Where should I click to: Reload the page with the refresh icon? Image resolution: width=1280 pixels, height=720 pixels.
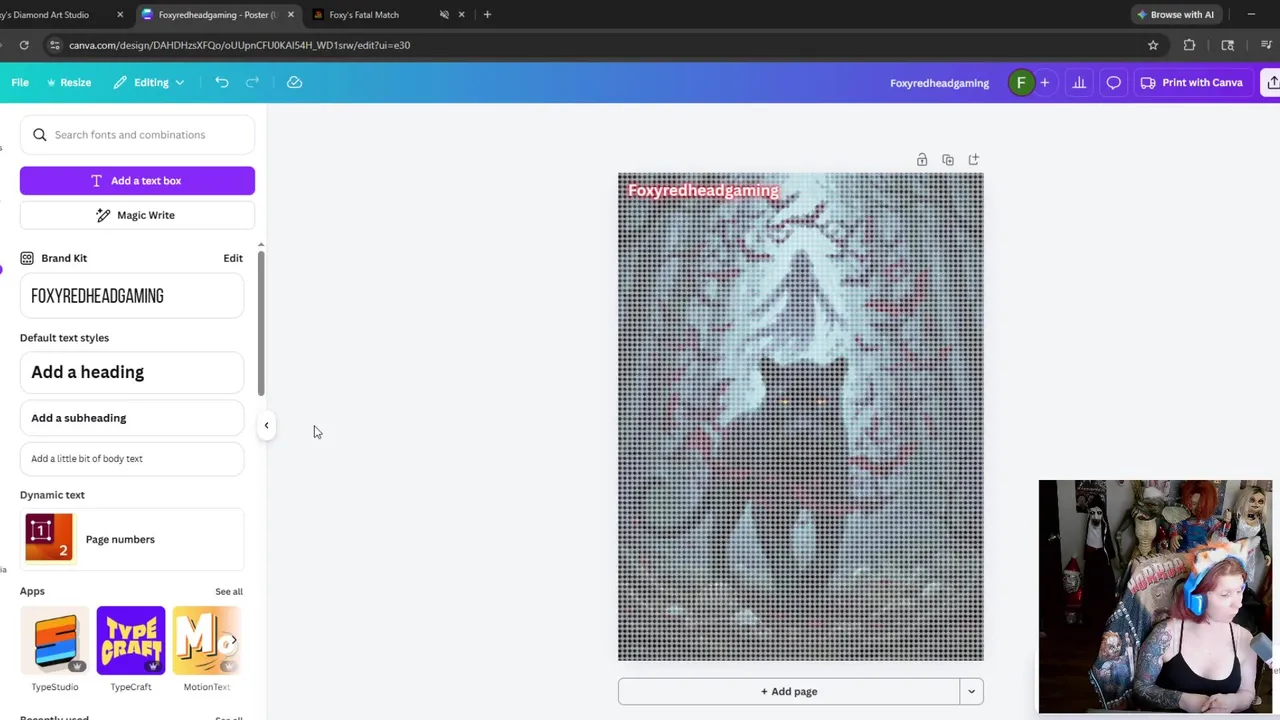click(24, 45)
